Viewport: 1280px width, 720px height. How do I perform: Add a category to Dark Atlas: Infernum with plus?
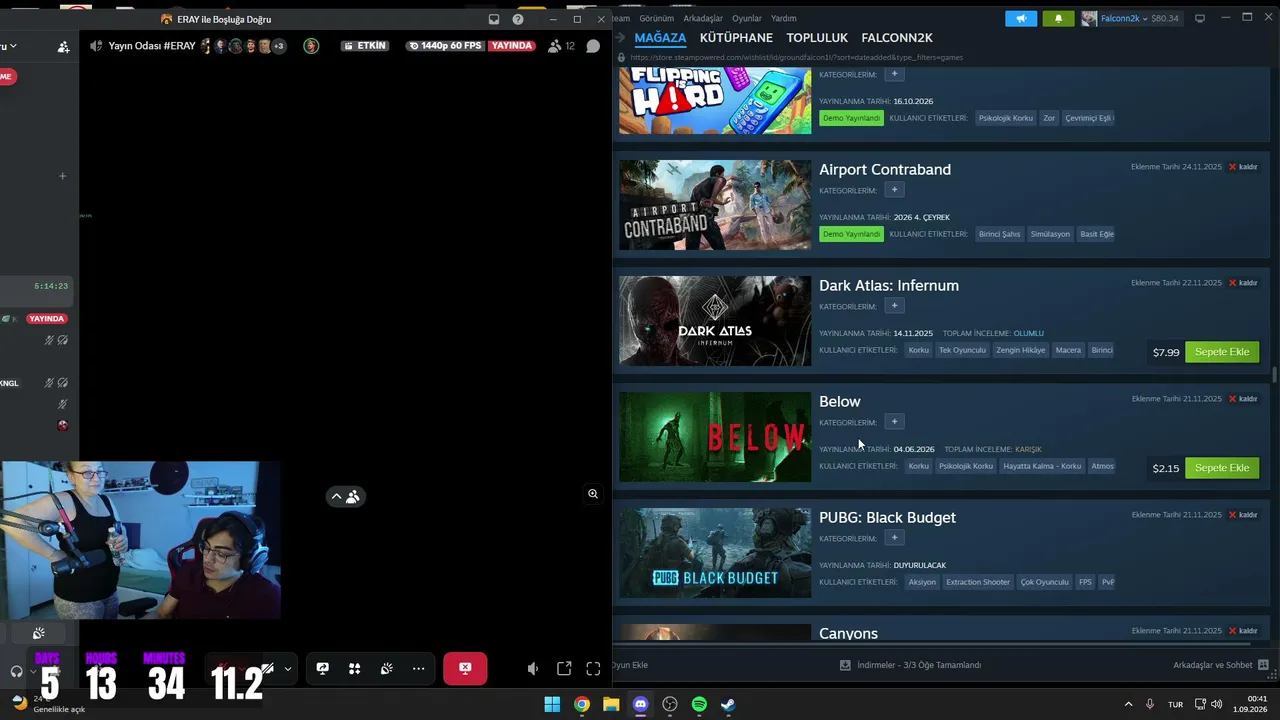[x=894, y=306]
